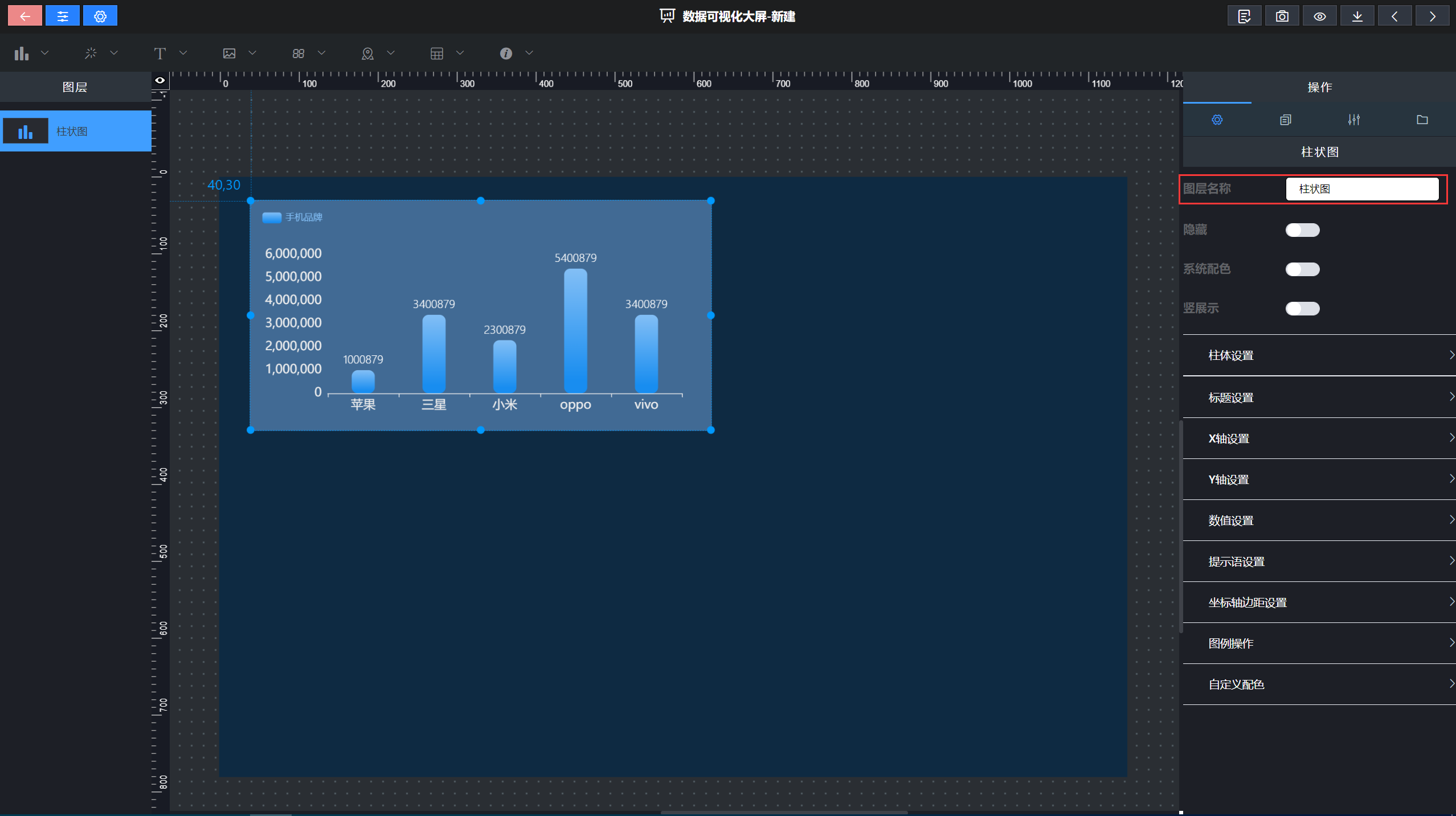Click the bottom-right resize handle of chart
Image resolution: width=1456 pixels, height=816 pixels.
711,430
